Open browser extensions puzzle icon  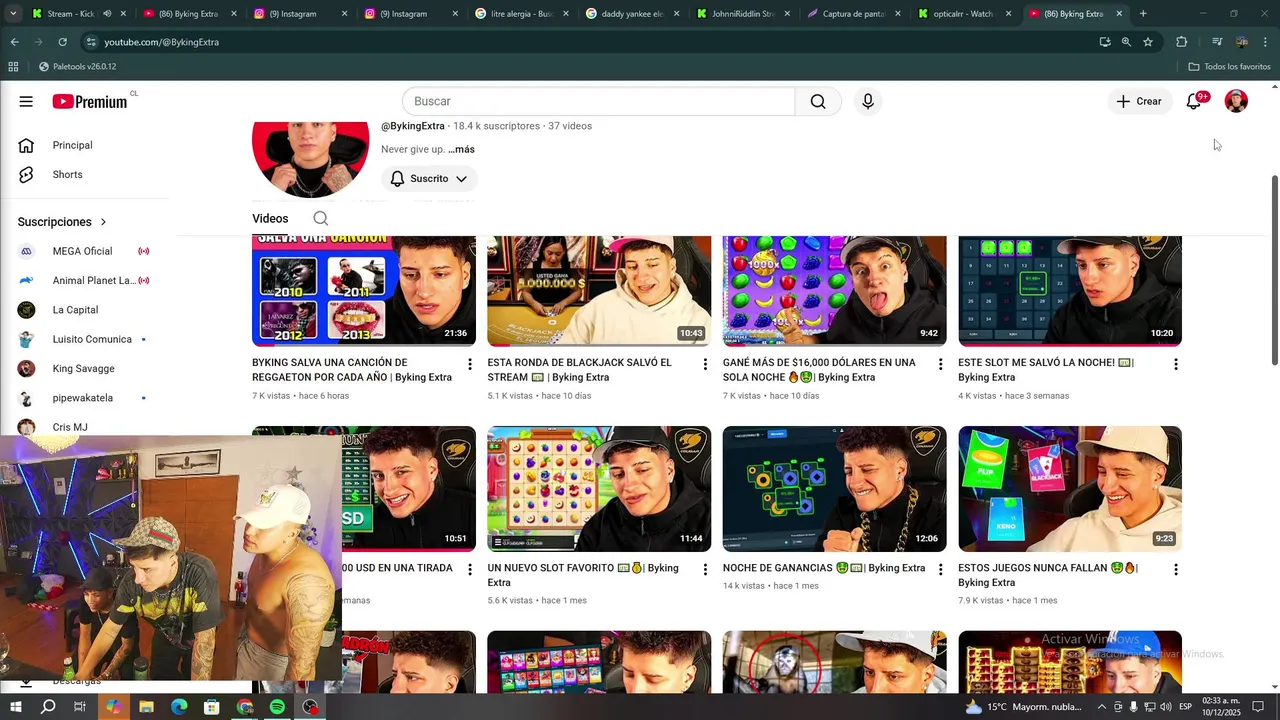[x=1181, y=42]
